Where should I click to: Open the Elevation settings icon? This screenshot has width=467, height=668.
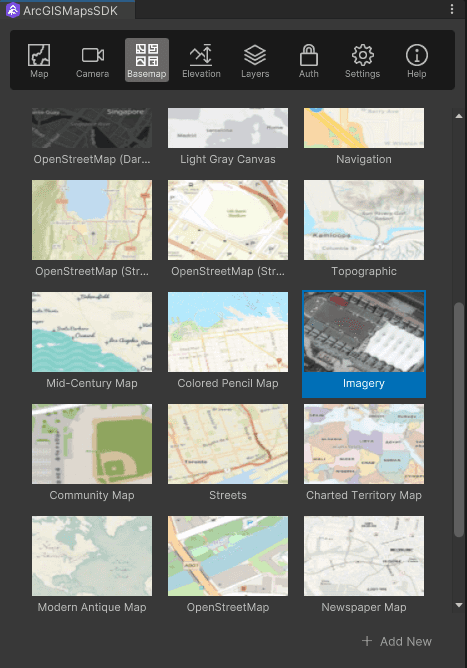[201, 60]
